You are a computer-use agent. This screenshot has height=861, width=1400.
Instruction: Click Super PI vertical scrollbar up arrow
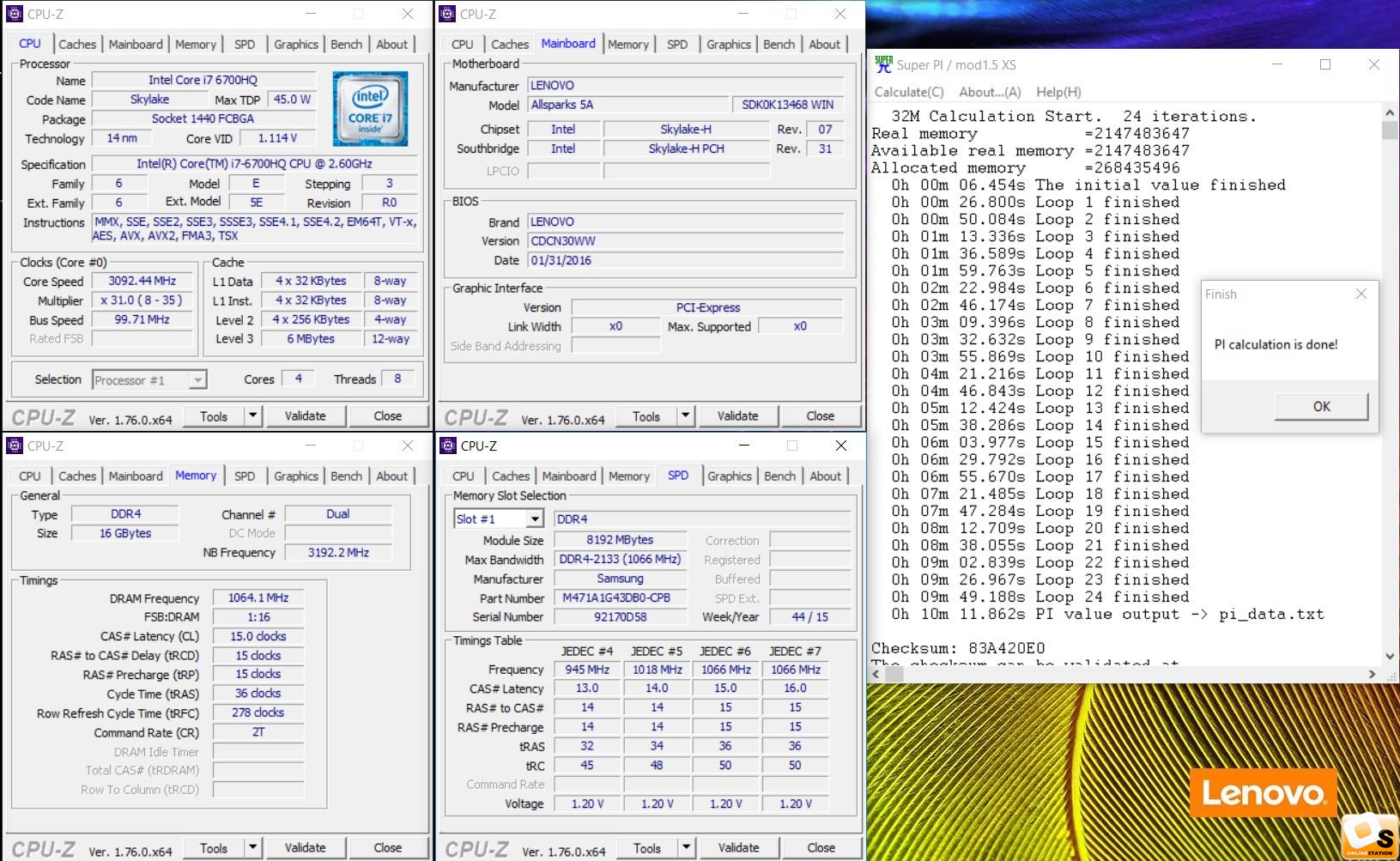coord(1390,112)
